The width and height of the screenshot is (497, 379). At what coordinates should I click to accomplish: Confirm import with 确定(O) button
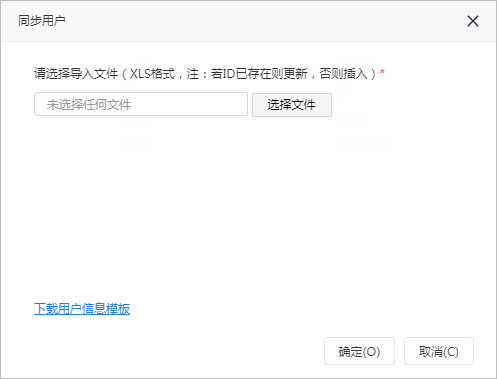pos(359,351)
